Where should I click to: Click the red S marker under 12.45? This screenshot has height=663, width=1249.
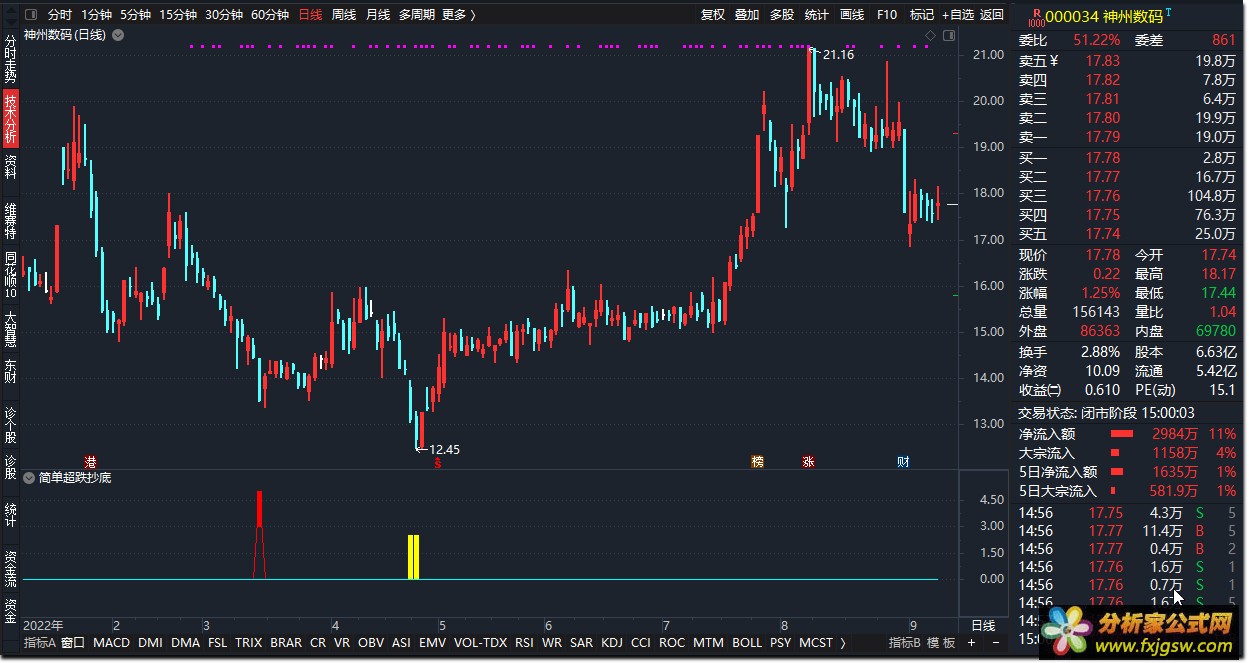point(437,463)
